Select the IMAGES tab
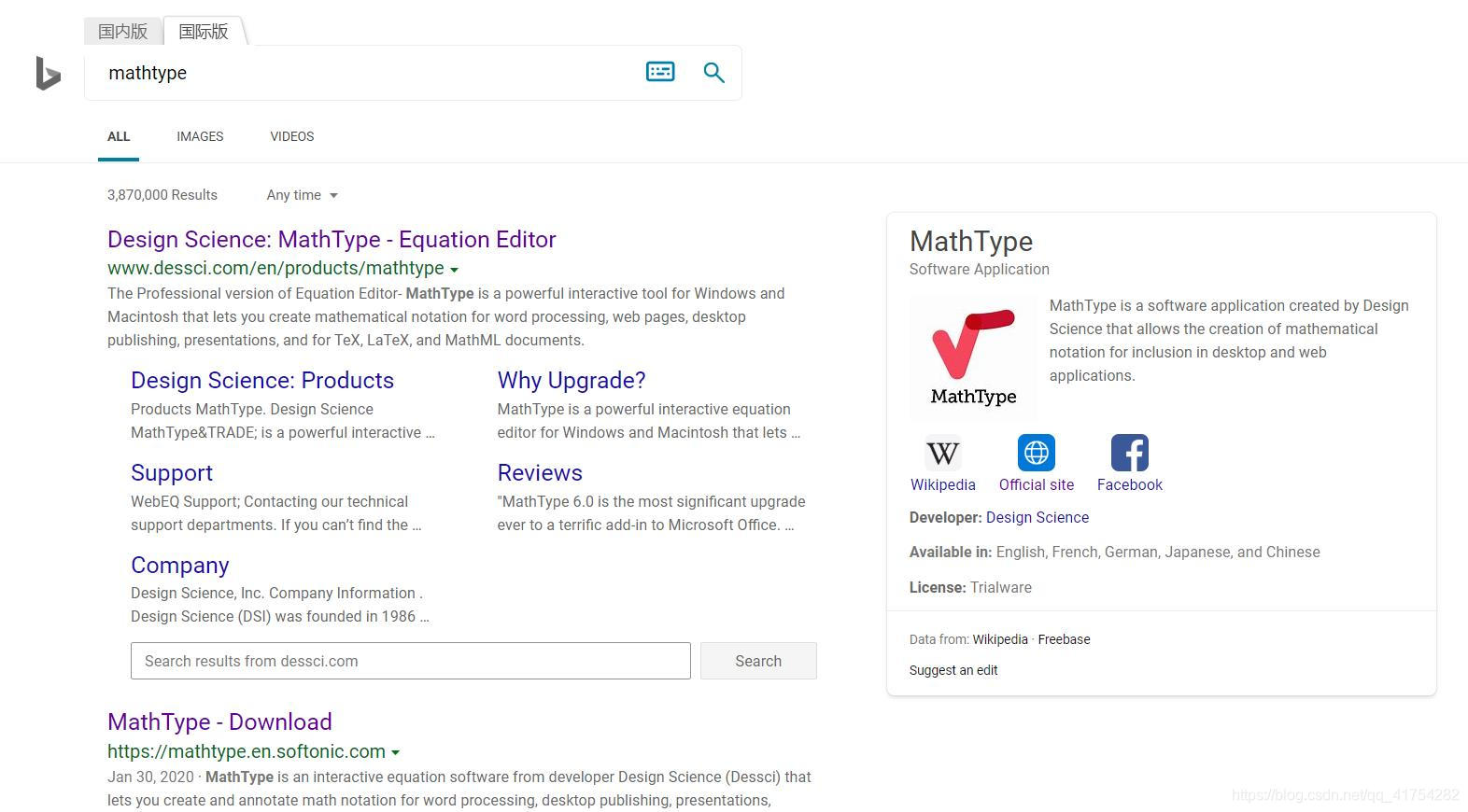Viewport: 1468px width, 812px height. 200,136
